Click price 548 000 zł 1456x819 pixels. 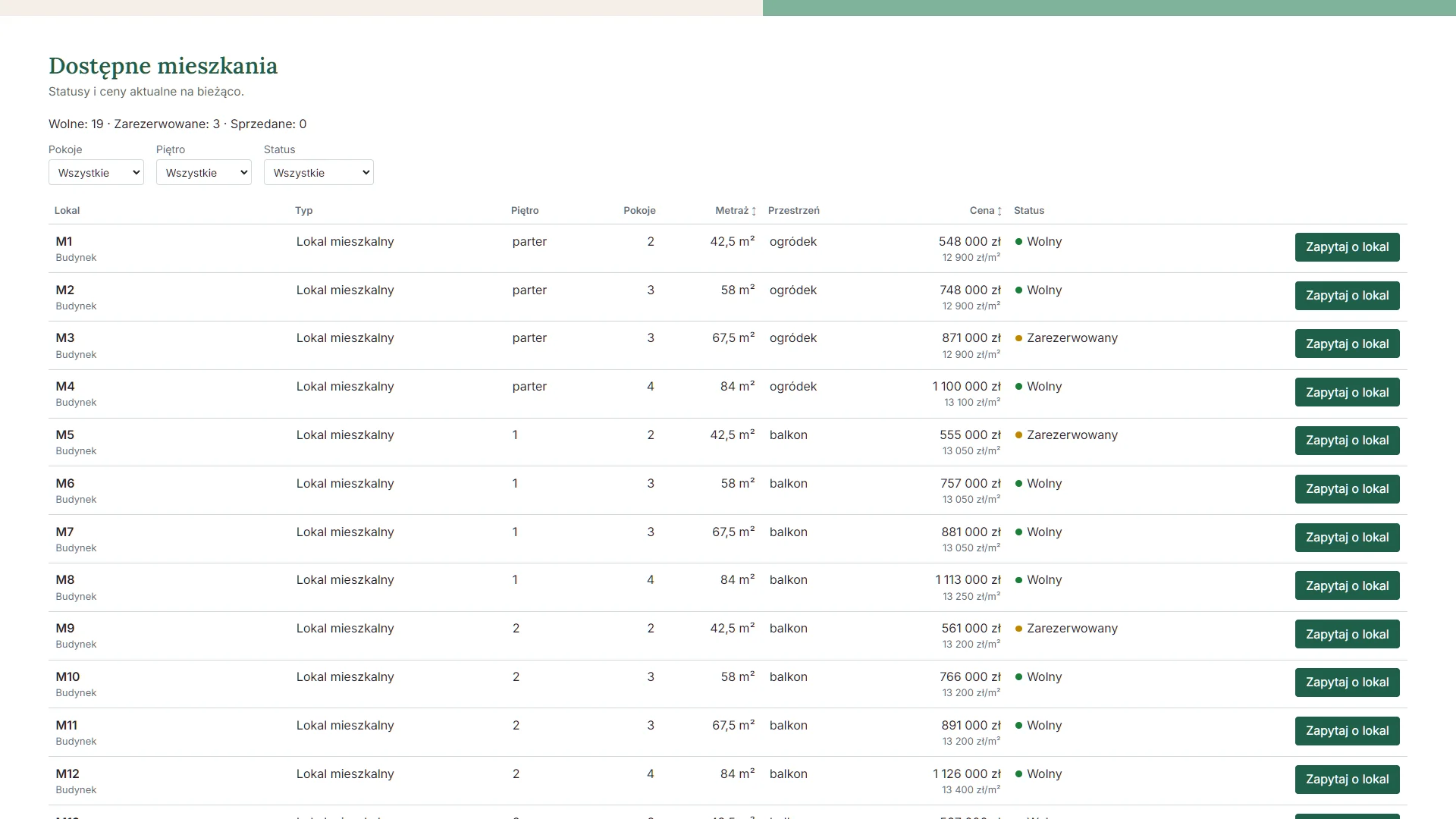969,242
